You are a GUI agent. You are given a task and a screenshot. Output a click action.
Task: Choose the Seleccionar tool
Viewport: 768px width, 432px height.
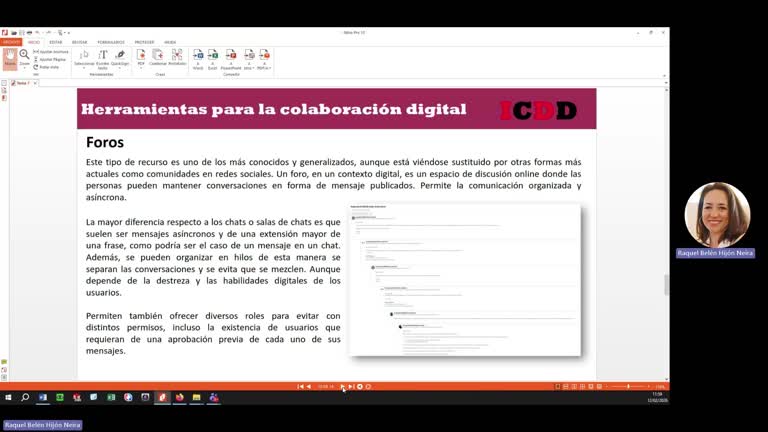click(x=84, y=57)
